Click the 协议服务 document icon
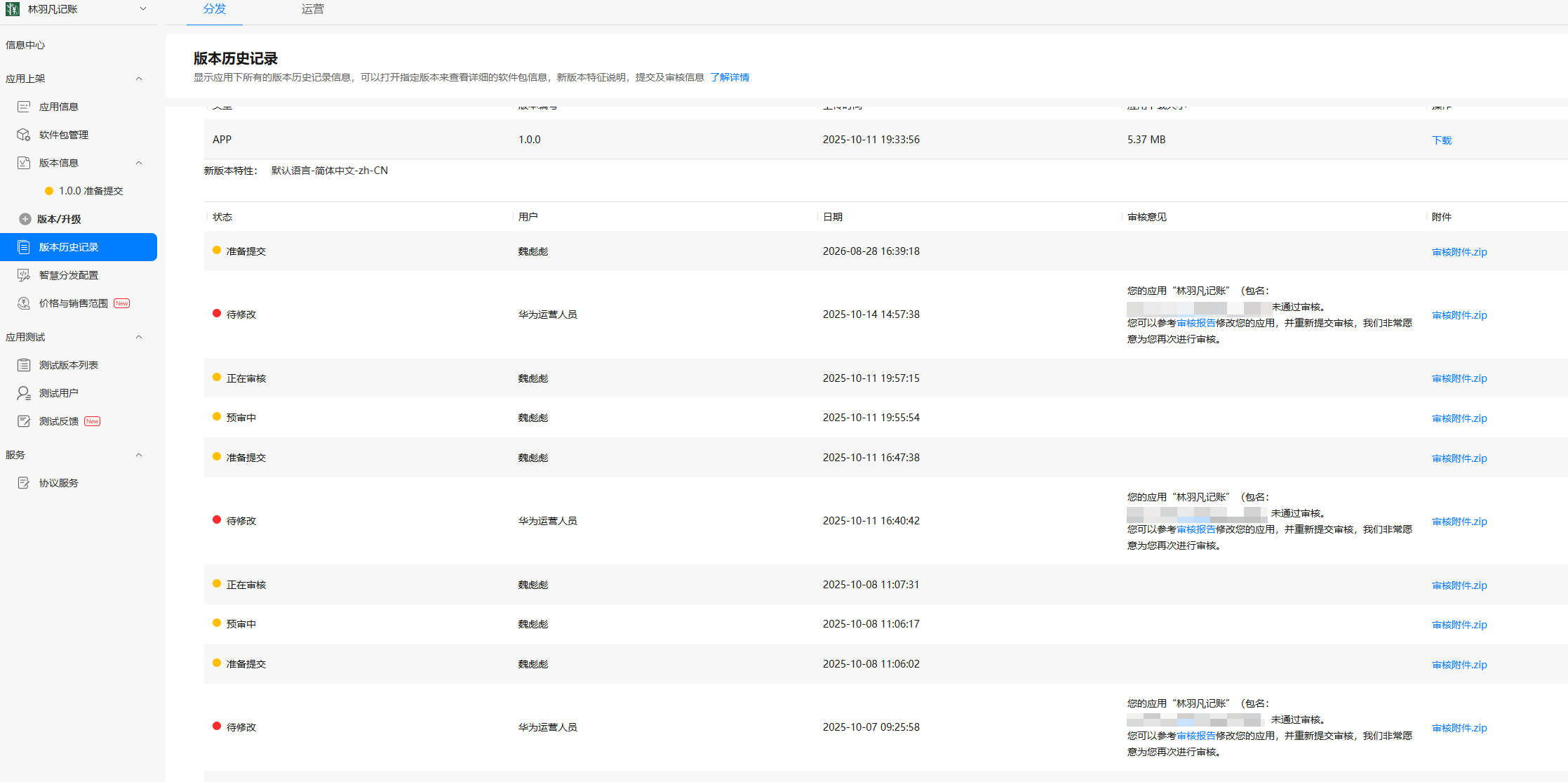 [24, 483]
